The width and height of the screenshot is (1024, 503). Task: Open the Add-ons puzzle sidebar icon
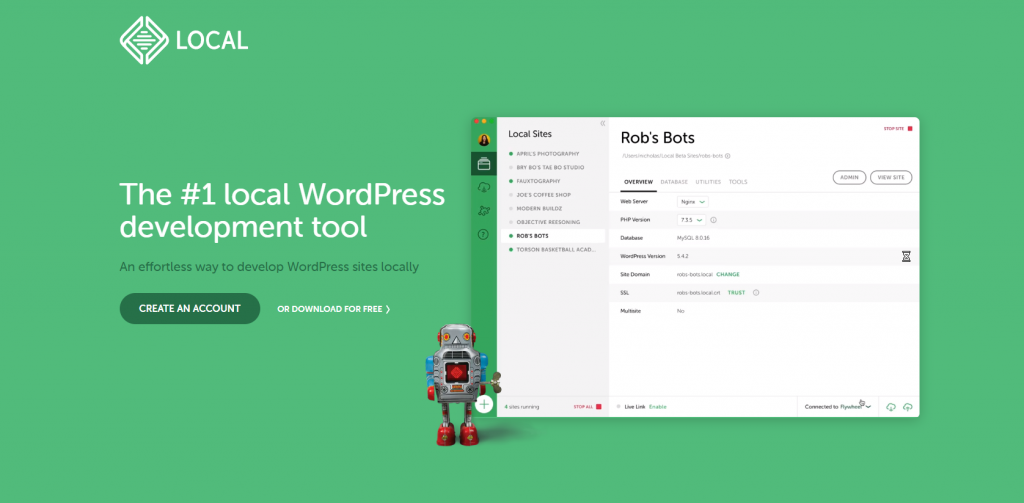pyautogui.click(x=484, y=210)
